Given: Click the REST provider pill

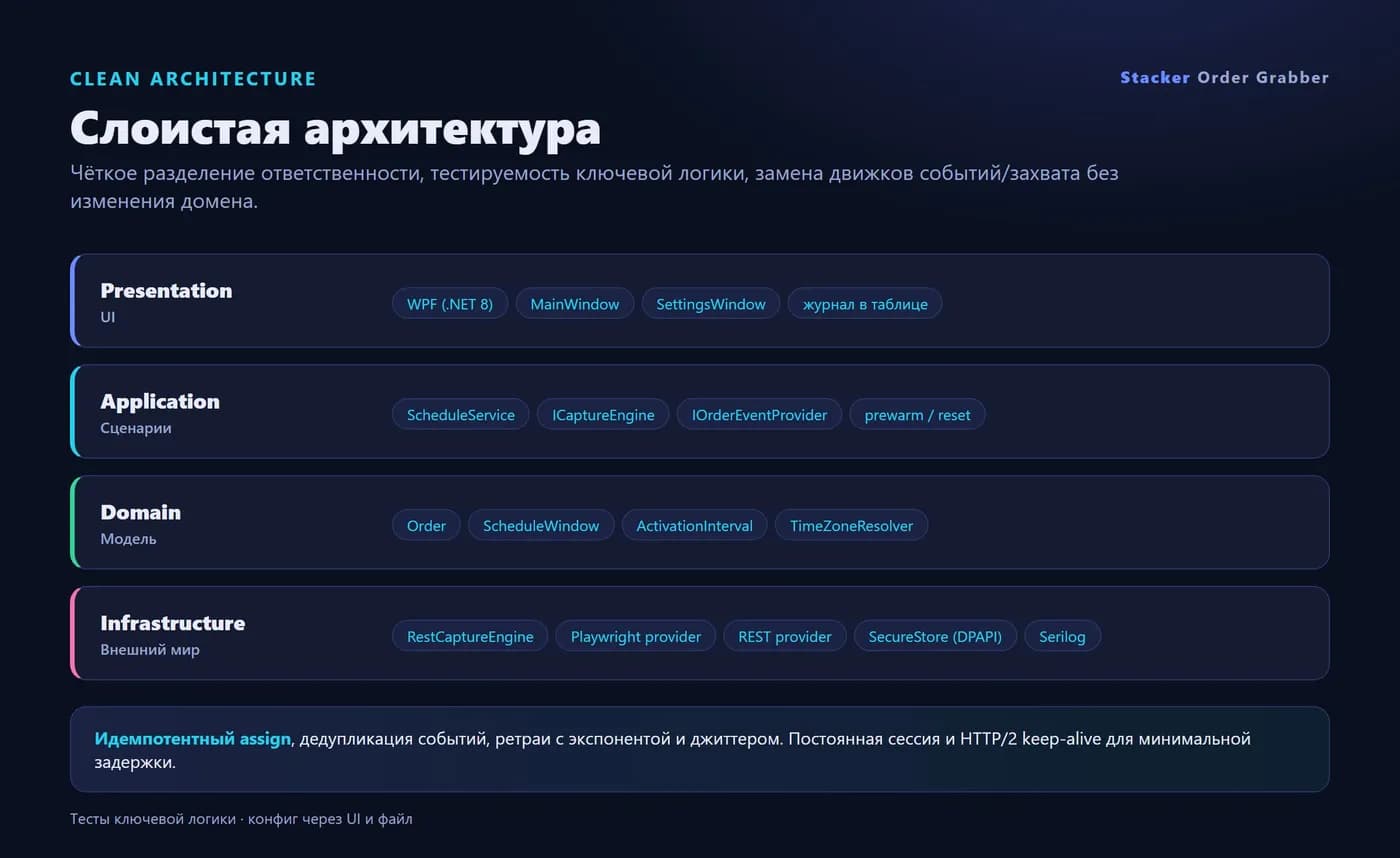Looking at the screenshot, I should click(785, 637).
